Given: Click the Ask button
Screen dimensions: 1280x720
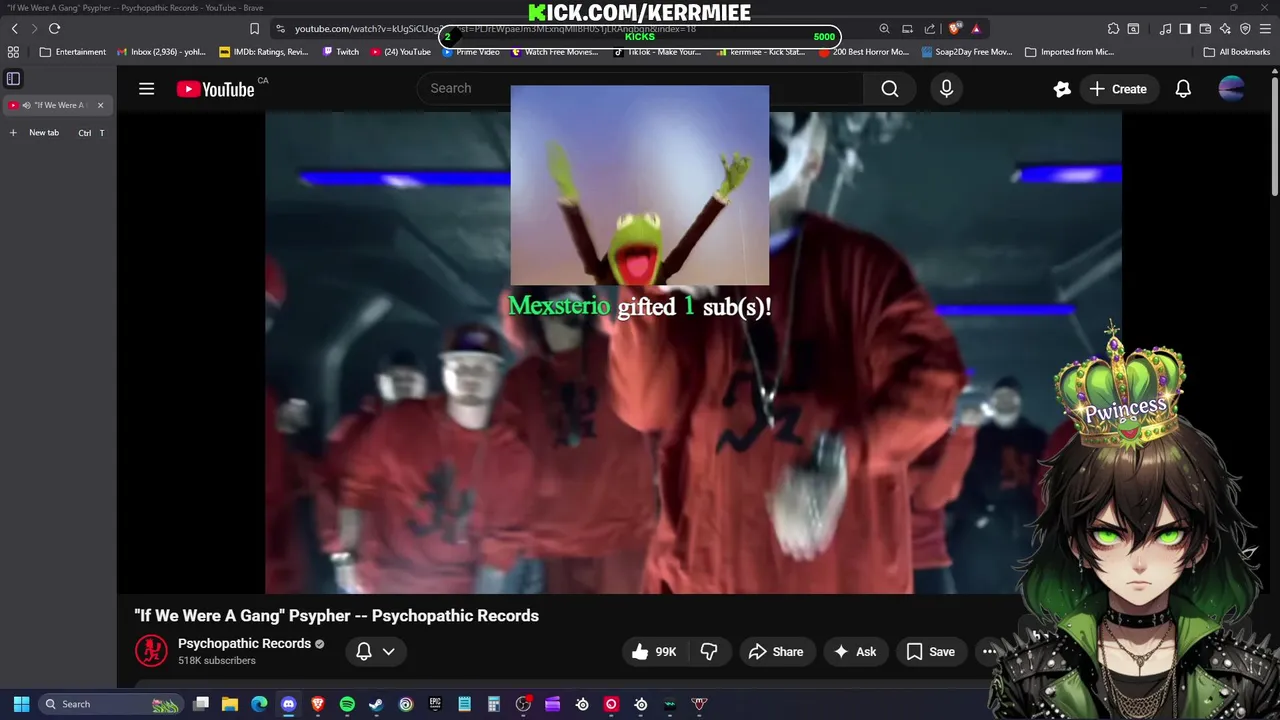Looking at the screenshot, I should pyautogui.click(x=855, y=652).
